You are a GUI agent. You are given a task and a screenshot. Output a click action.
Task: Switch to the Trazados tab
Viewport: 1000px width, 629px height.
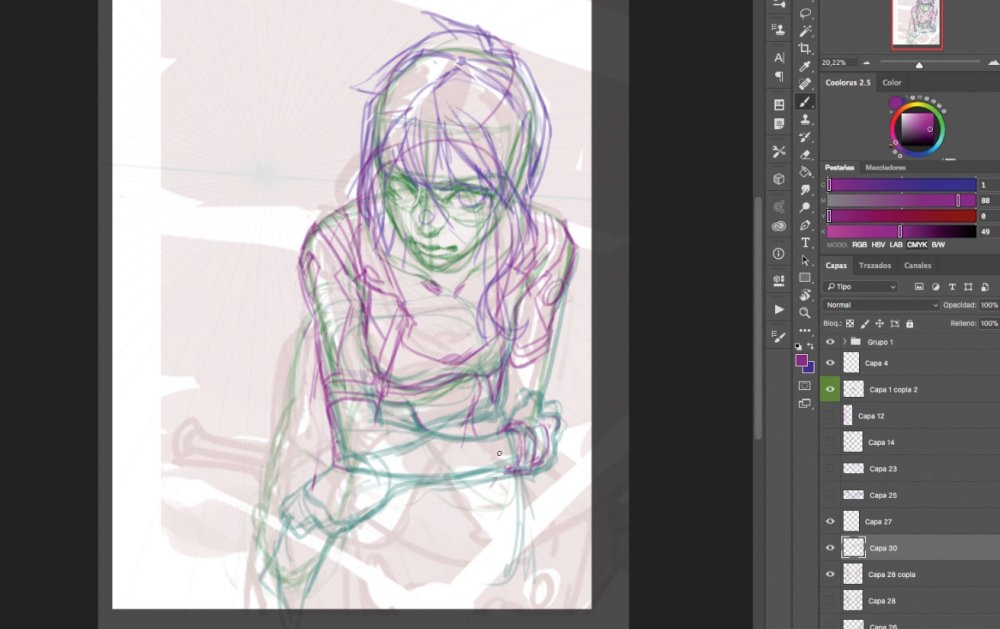click(x=874, y=265)
